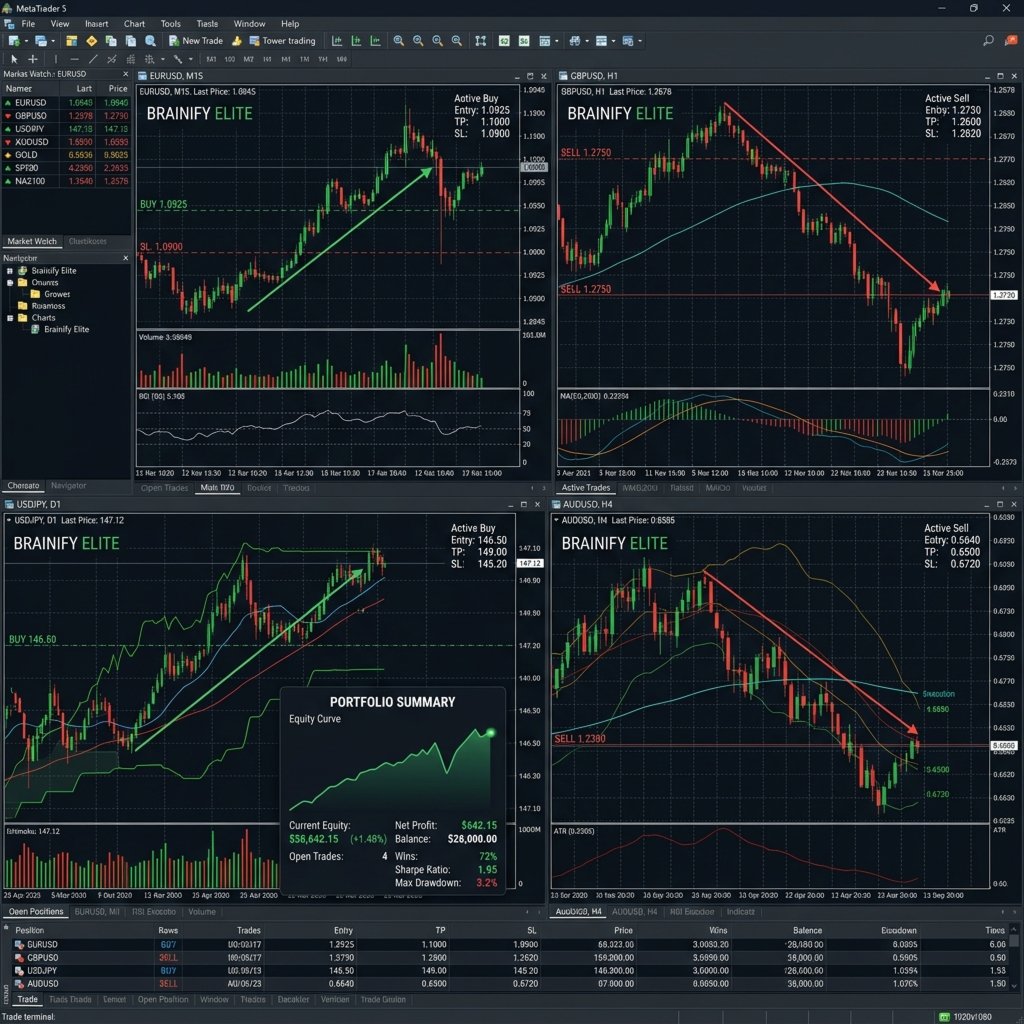The width and height of the screenshot is (1024, 1024).
Task: Switch to the Navigator bottom tab
Action: click(x=69, y=485)
